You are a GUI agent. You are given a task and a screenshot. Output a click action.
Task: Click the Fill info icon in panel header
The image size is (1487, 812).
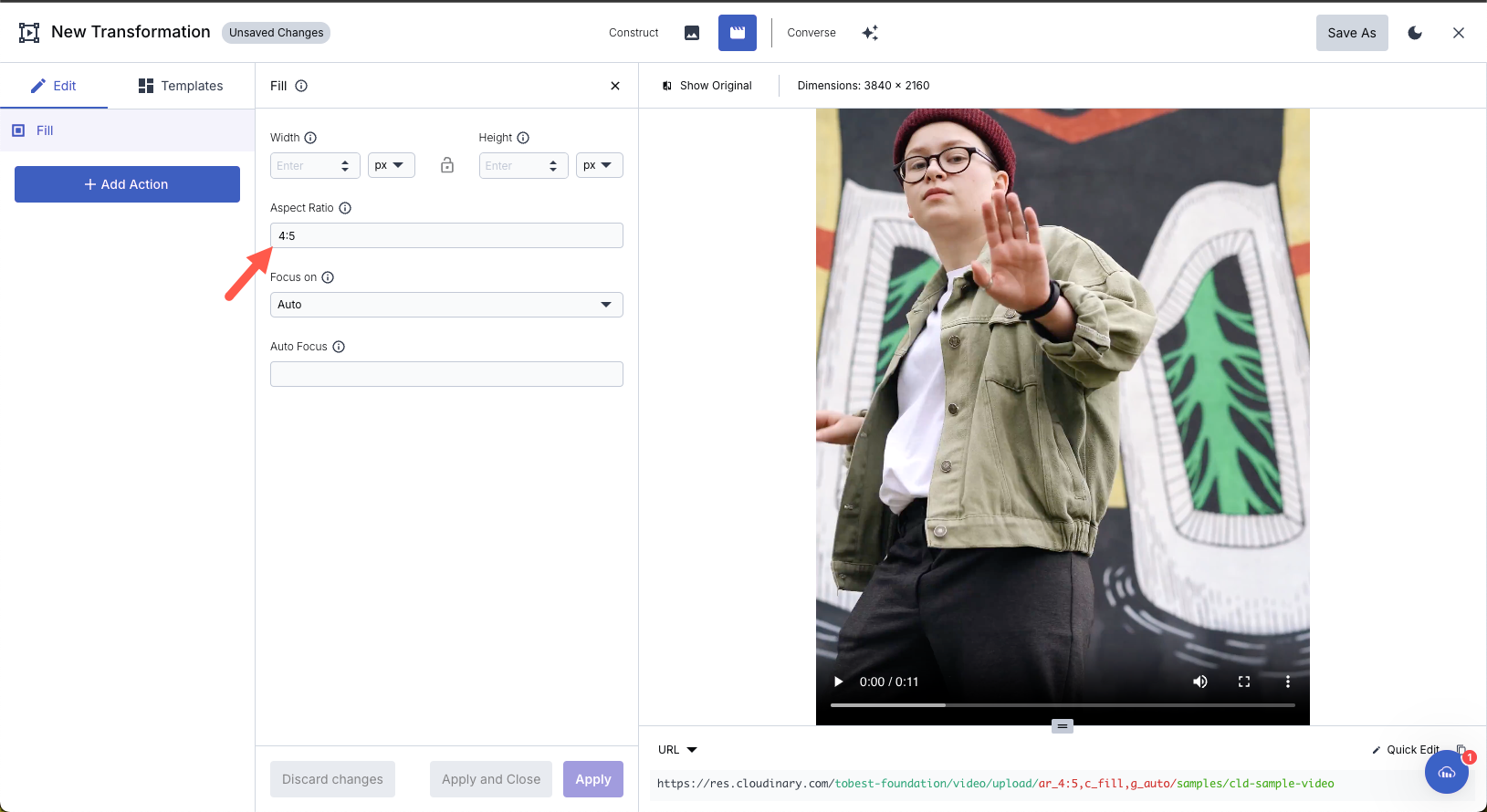tap(301, 86)
